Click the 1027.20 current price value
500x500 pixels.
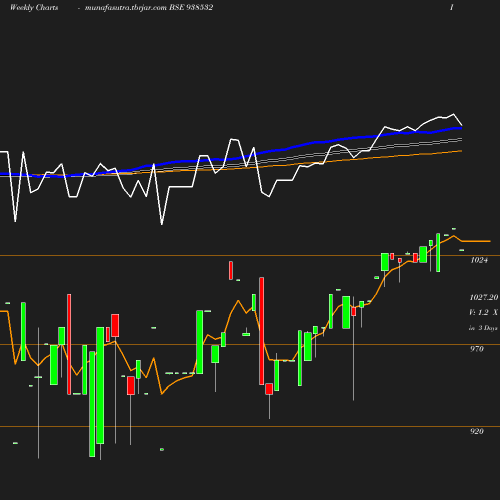[x=484, y=297]
